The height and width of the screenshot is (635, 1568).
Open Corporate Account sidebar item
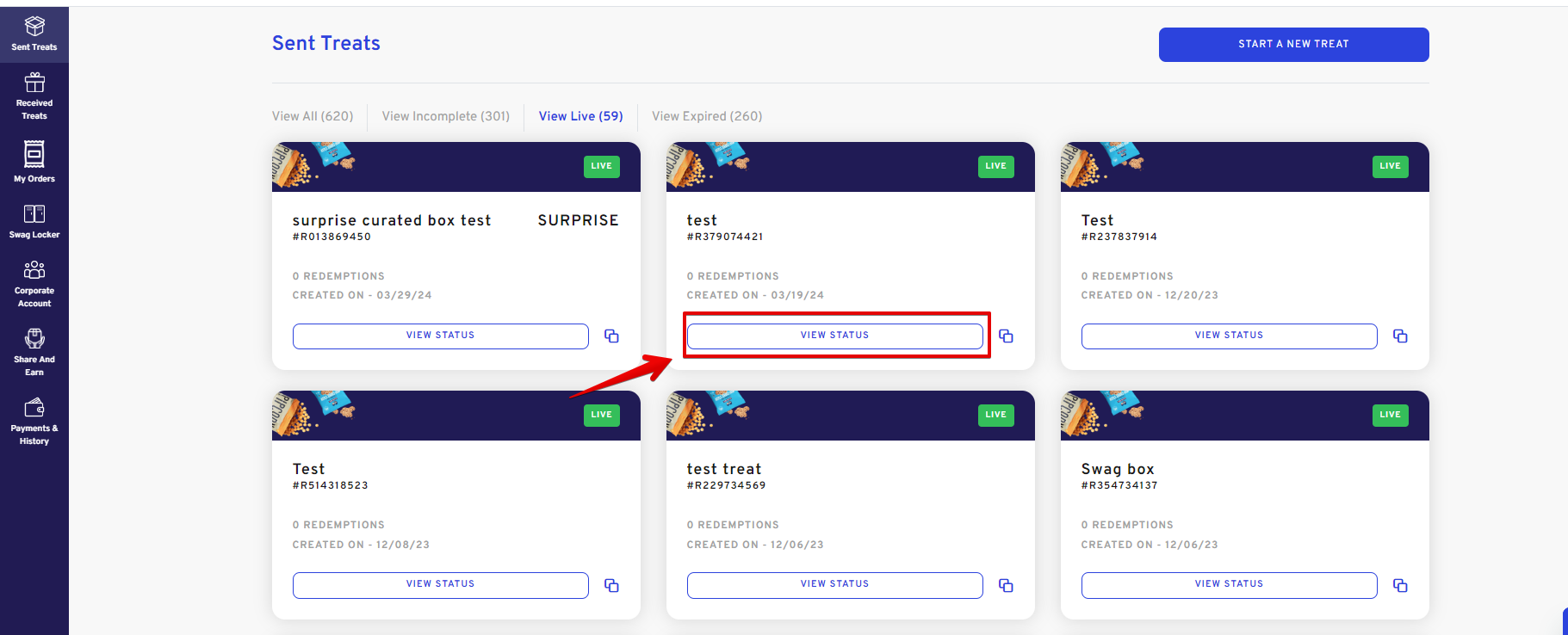[34, 283]
